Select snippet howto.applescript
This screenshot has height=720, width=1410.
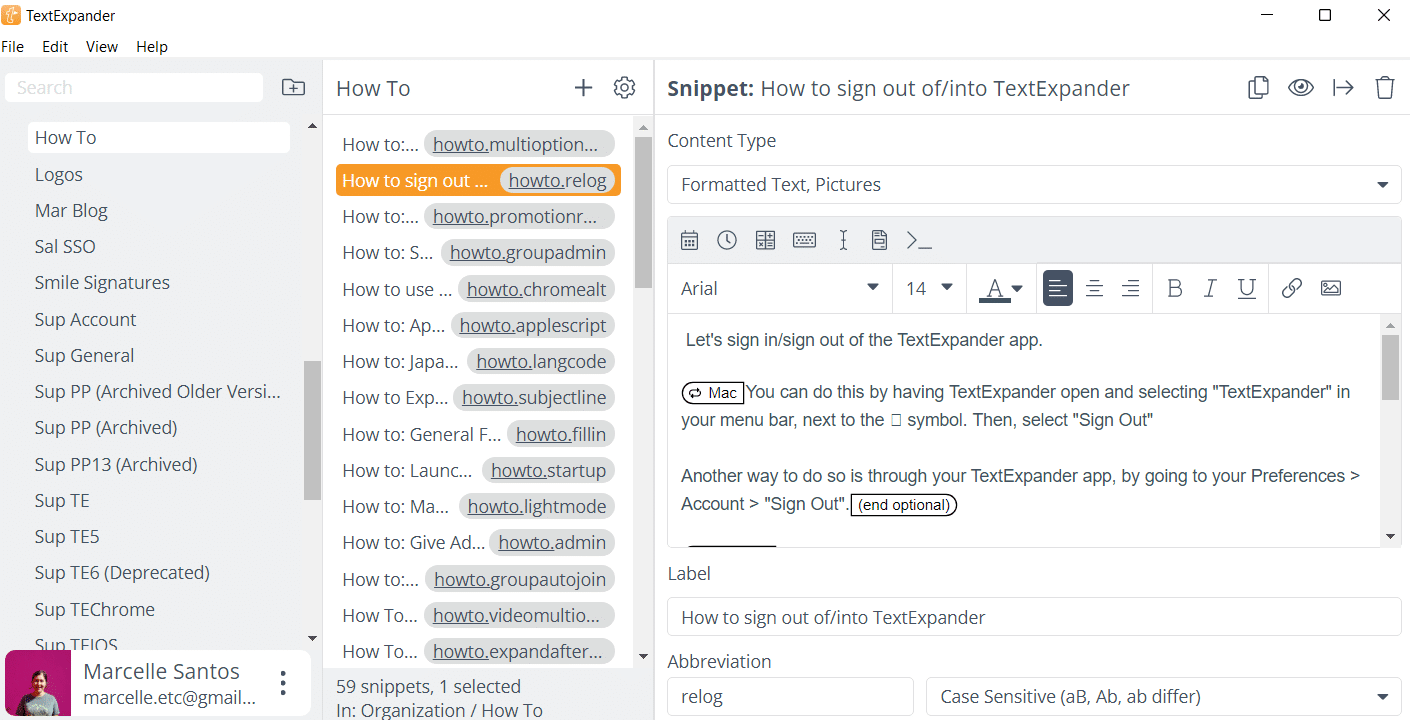pos(478,325)
